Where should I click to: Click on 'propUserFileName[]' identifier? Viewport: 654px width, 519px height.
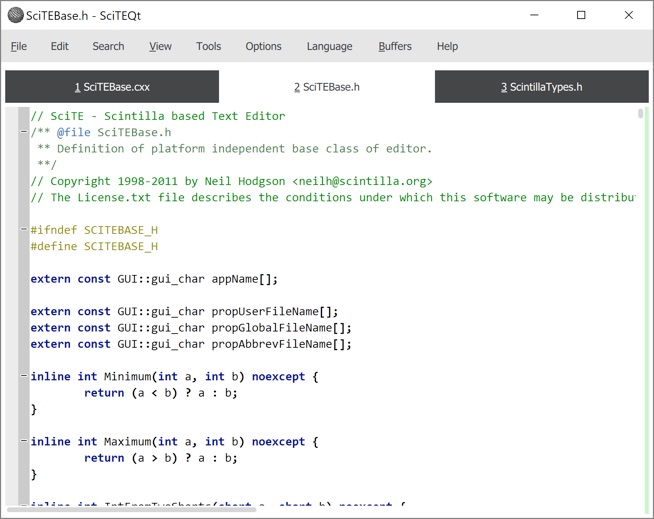tap(272, 312)
